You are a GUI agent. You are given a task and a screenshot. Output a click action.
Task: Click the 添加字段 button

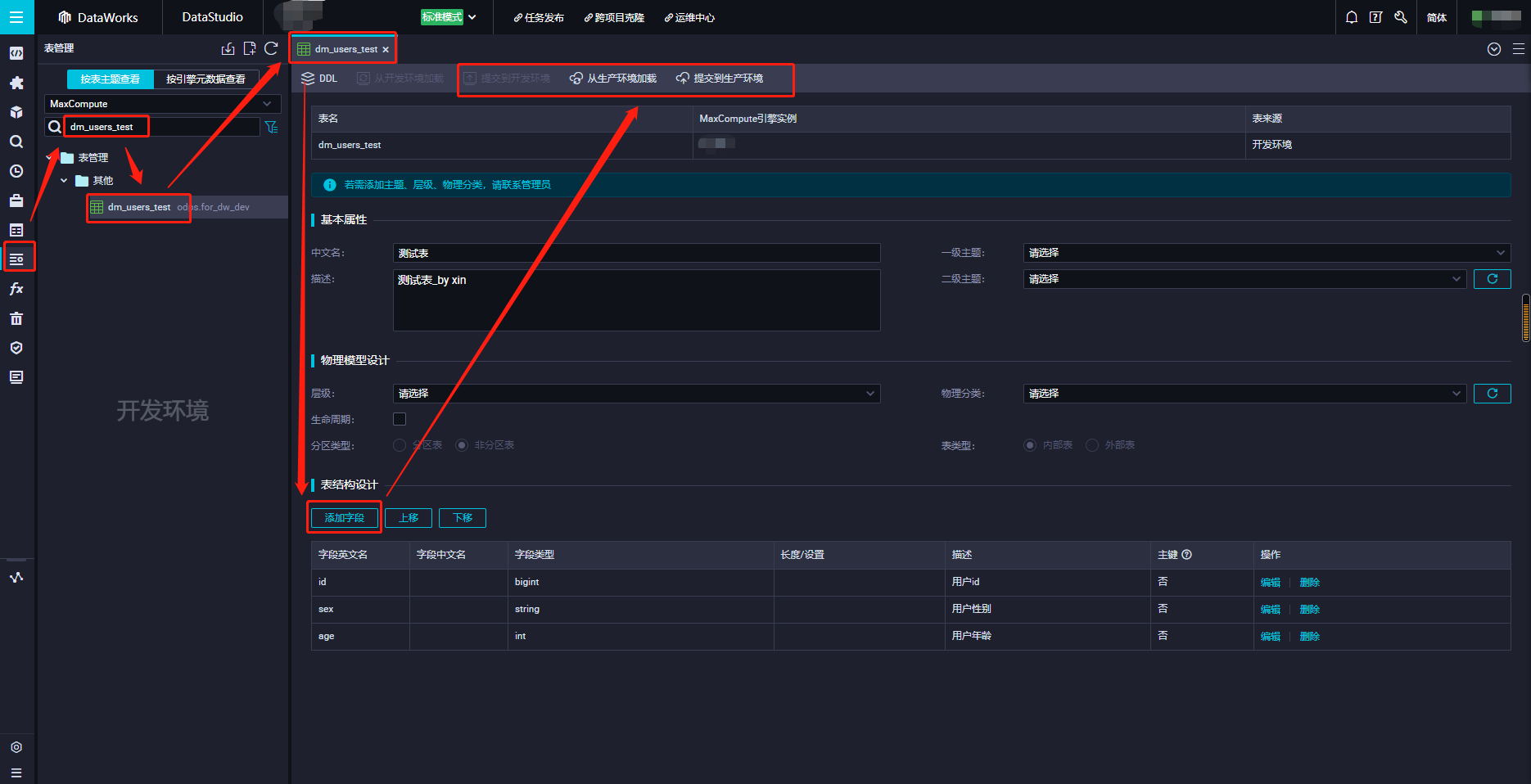point(345,518)
